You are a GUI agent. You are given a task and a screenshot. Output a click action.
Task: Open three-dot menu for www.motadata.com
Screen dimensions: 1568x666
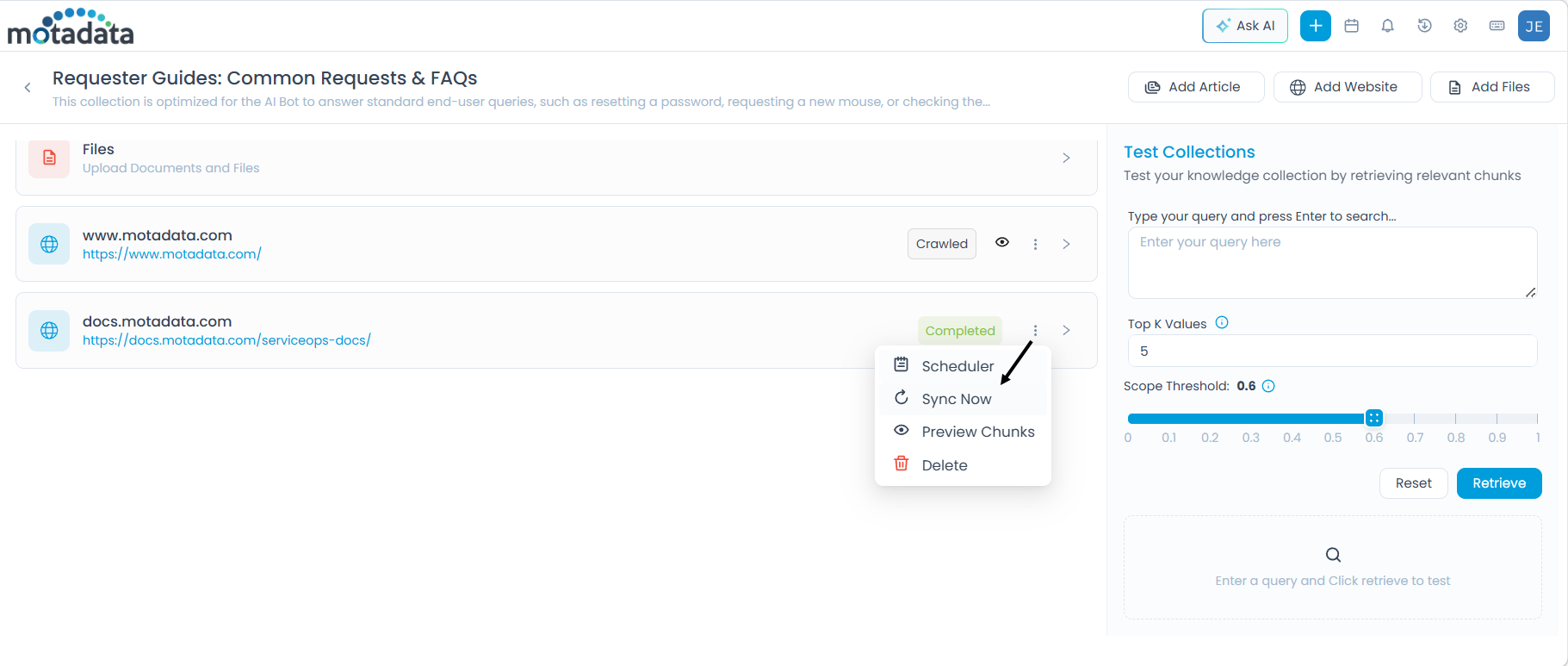[x=1035, y=244]
